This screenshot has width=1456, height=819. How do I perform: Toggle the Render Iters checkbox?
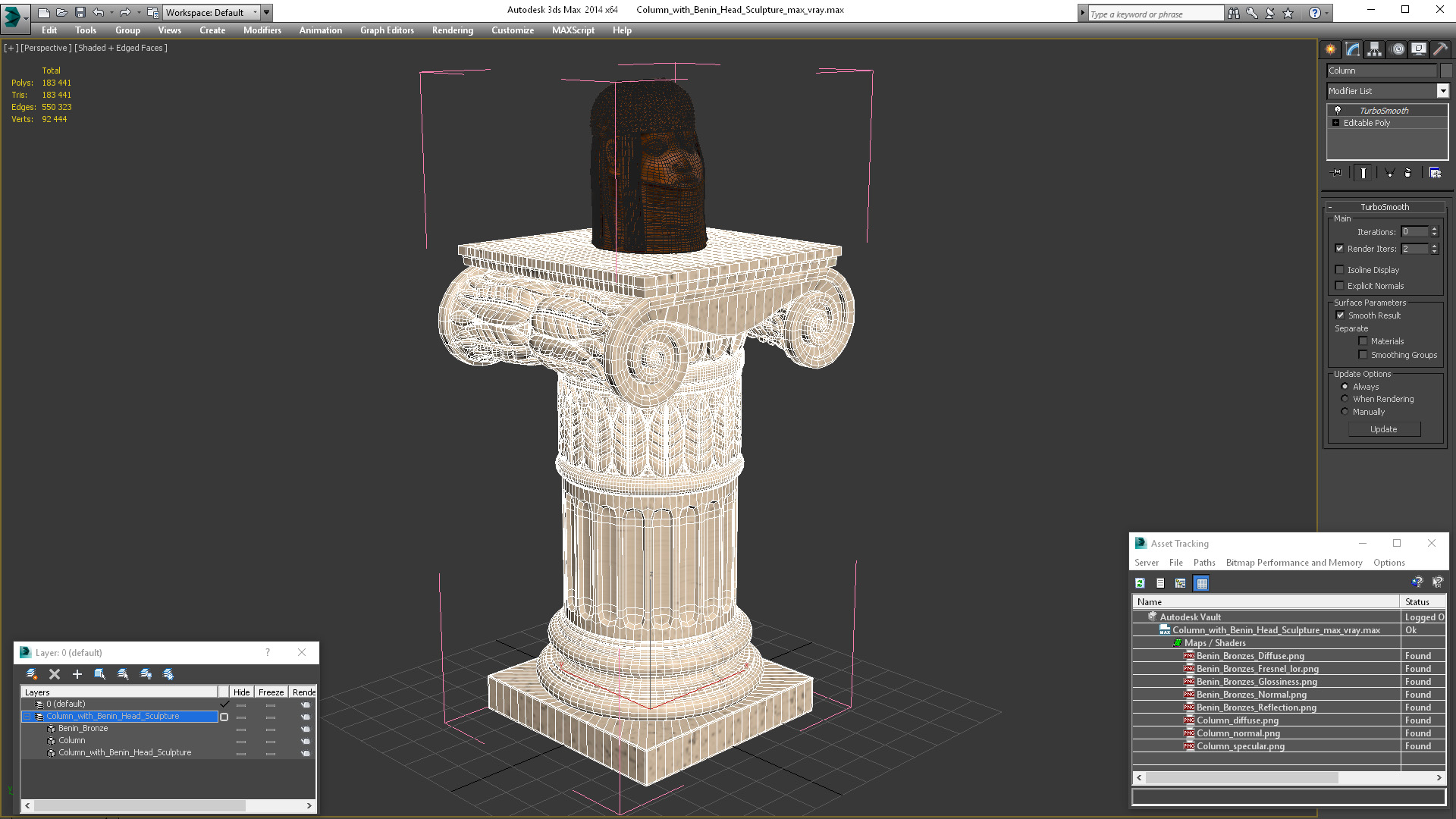1339,249
